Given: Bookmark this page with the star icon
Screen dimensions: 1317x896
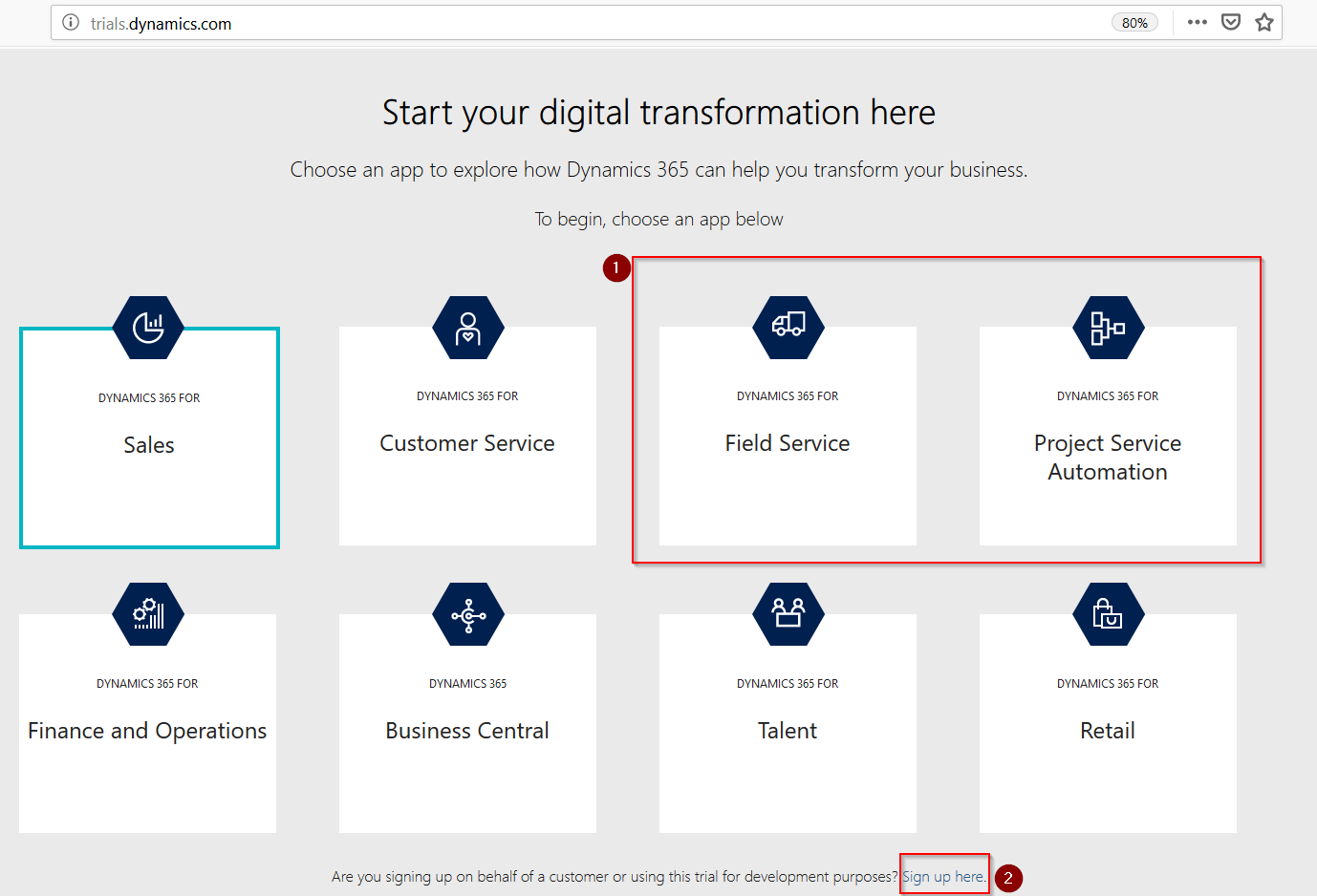Looking at the screenshot, I should pos(1264,23).
